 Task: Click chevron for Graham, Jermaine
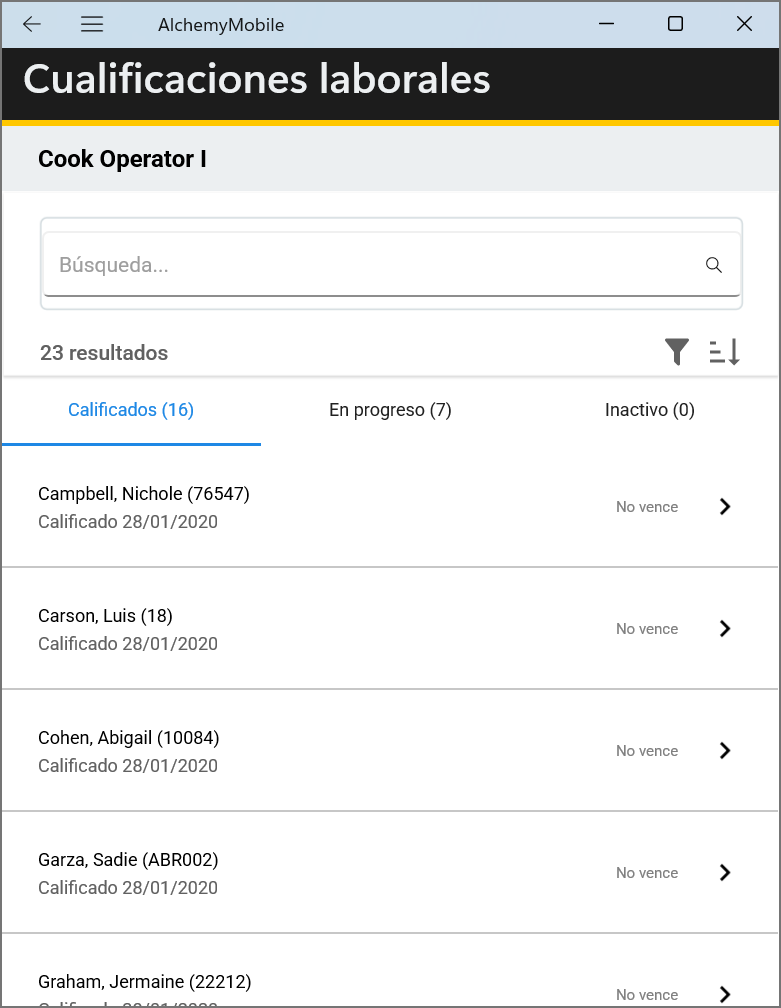(725, 994)
